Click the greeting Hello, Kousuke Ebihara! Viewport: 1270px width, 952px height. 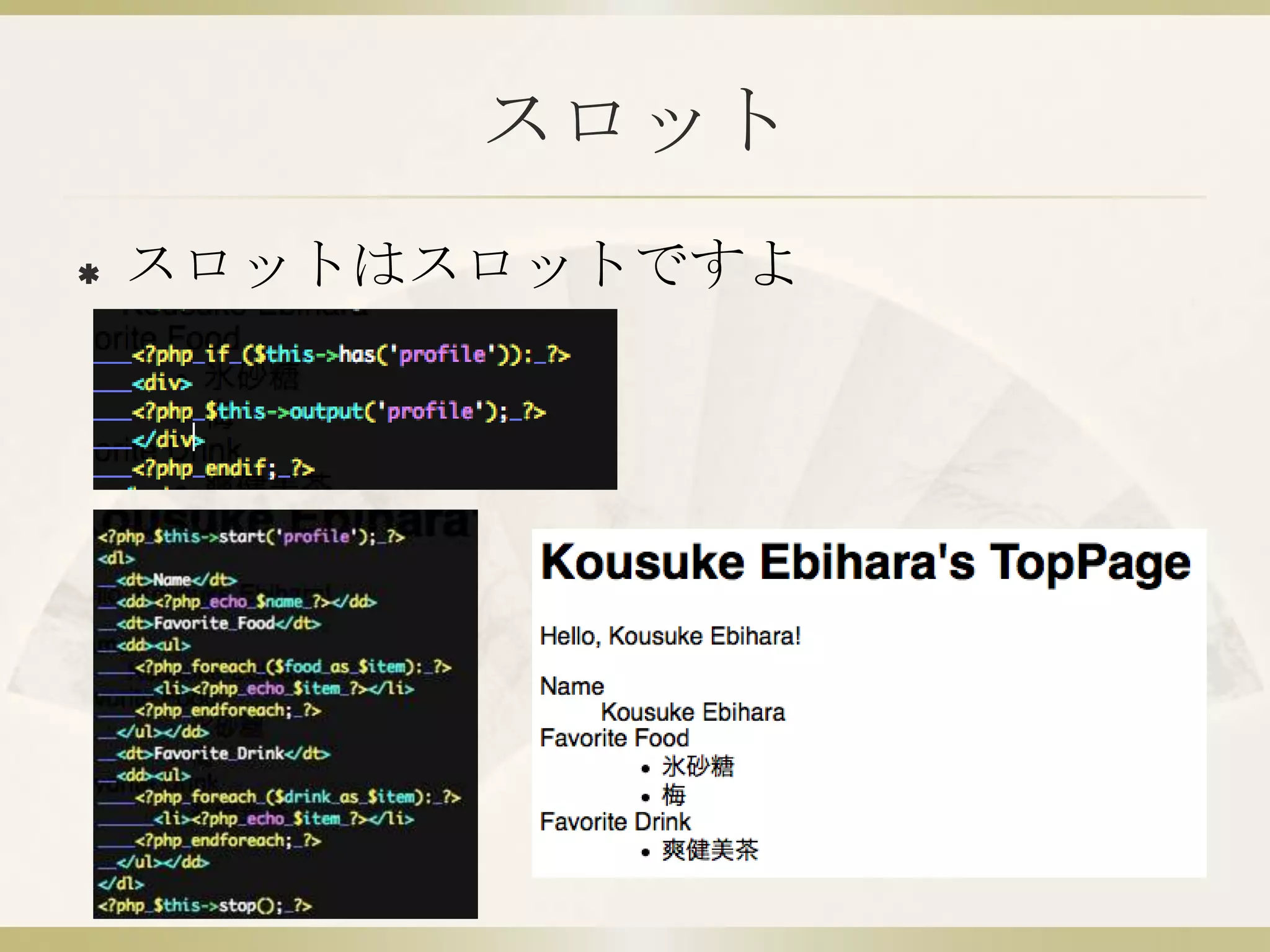tap(670, 637)
